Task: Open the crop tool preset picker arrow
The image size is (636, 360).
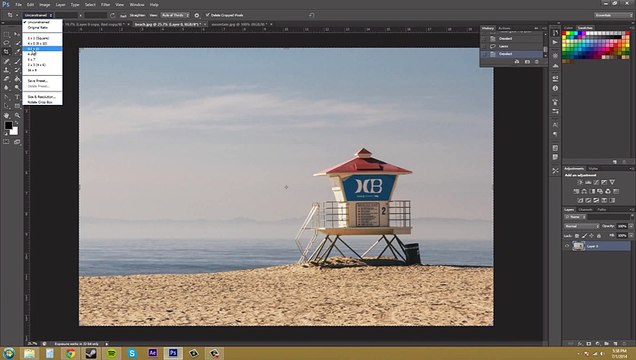Action: (x=17, y=15)
